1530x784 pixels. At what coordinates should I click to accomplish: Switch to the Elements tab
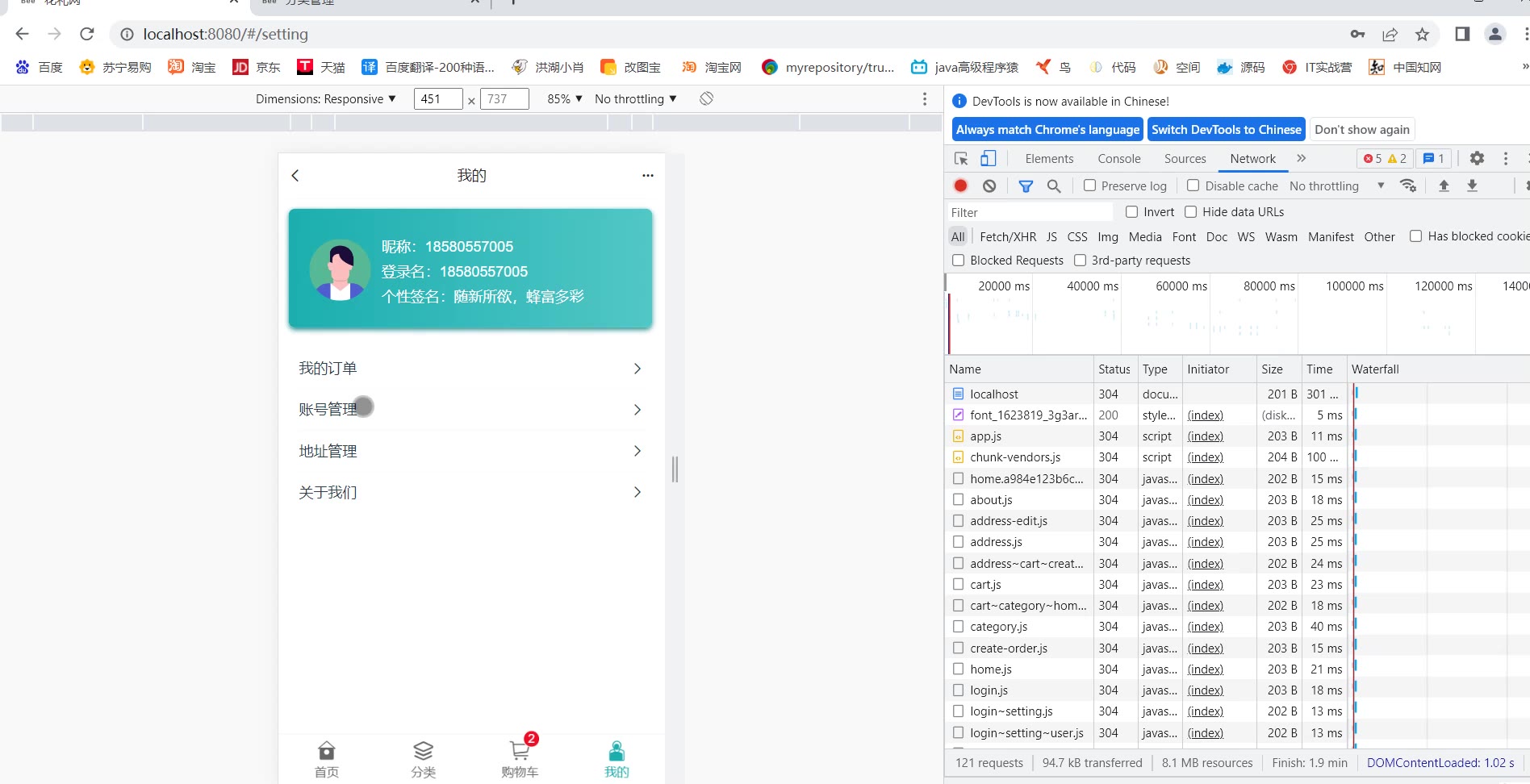click(1049, 158)
